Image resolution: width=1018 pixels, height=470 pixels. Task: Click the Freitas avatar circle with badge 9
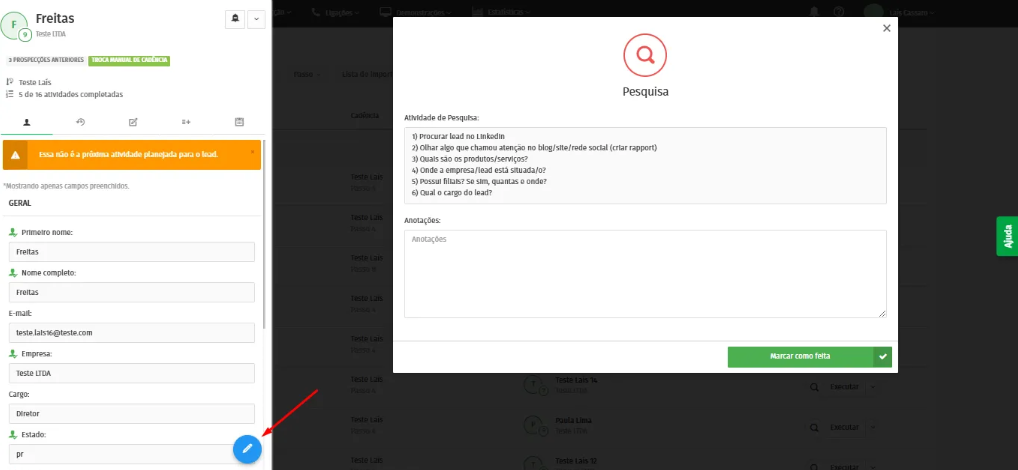pos(16,25)
